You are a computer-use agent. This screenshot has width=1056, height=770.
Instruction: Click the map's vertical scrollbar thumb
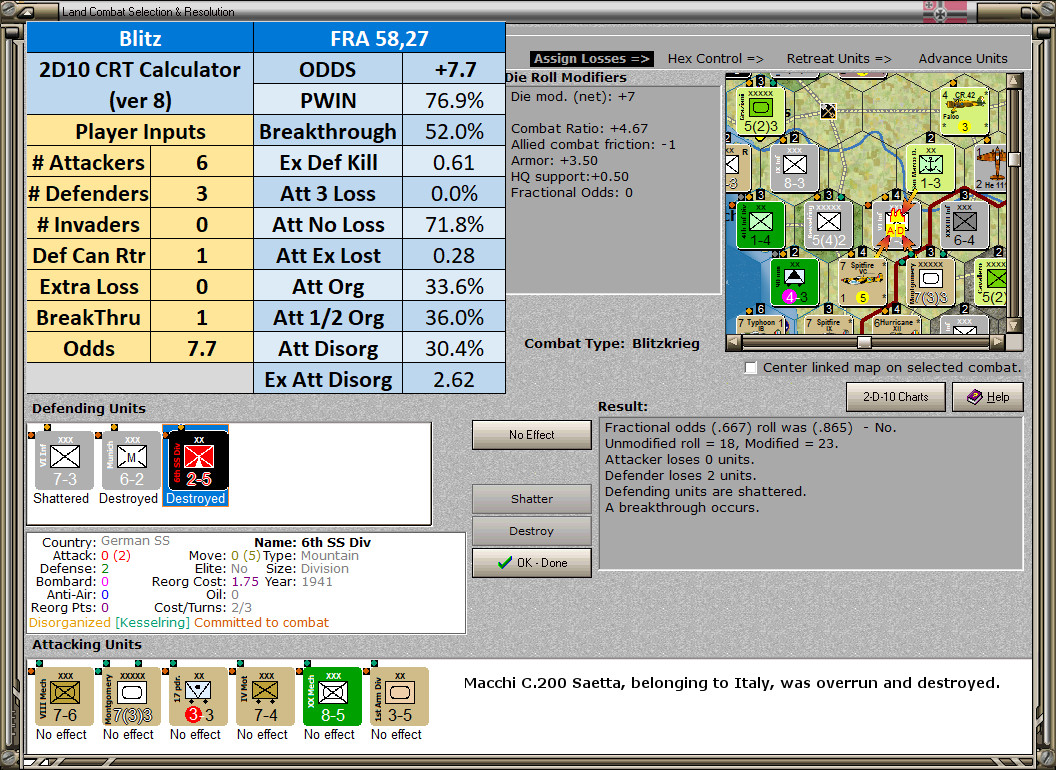point(1014,159)
